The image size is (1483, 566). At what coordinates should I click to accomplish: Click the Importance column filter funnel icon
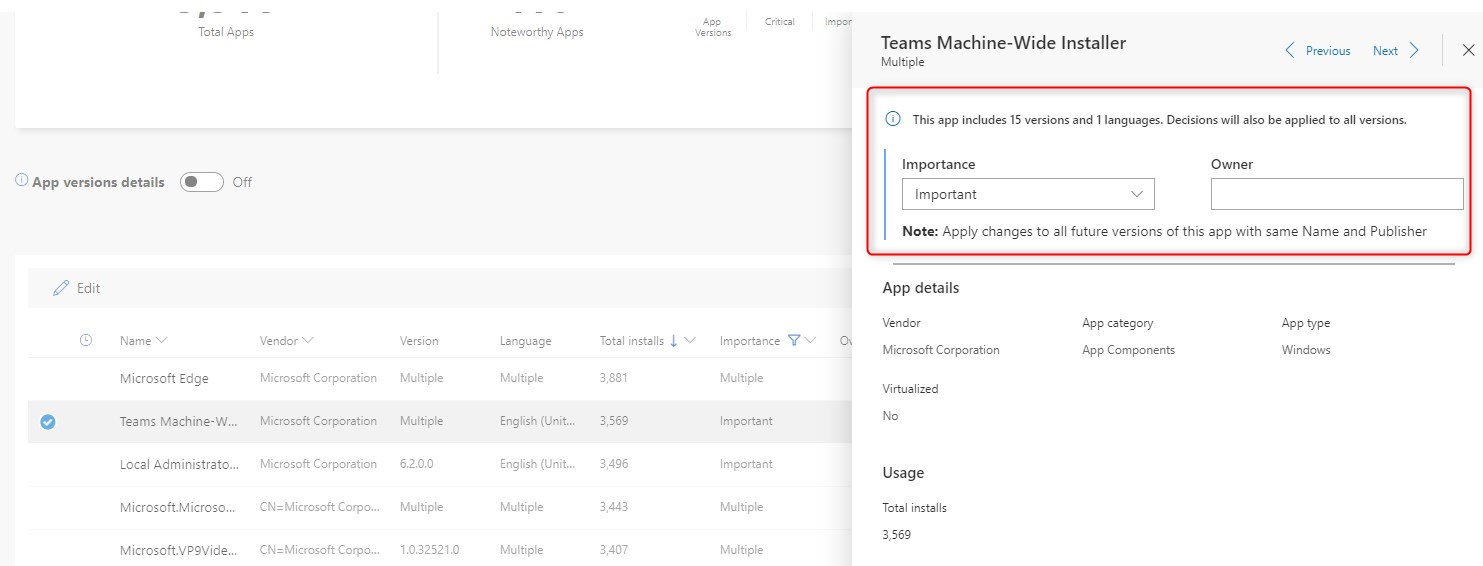[794, 340]
